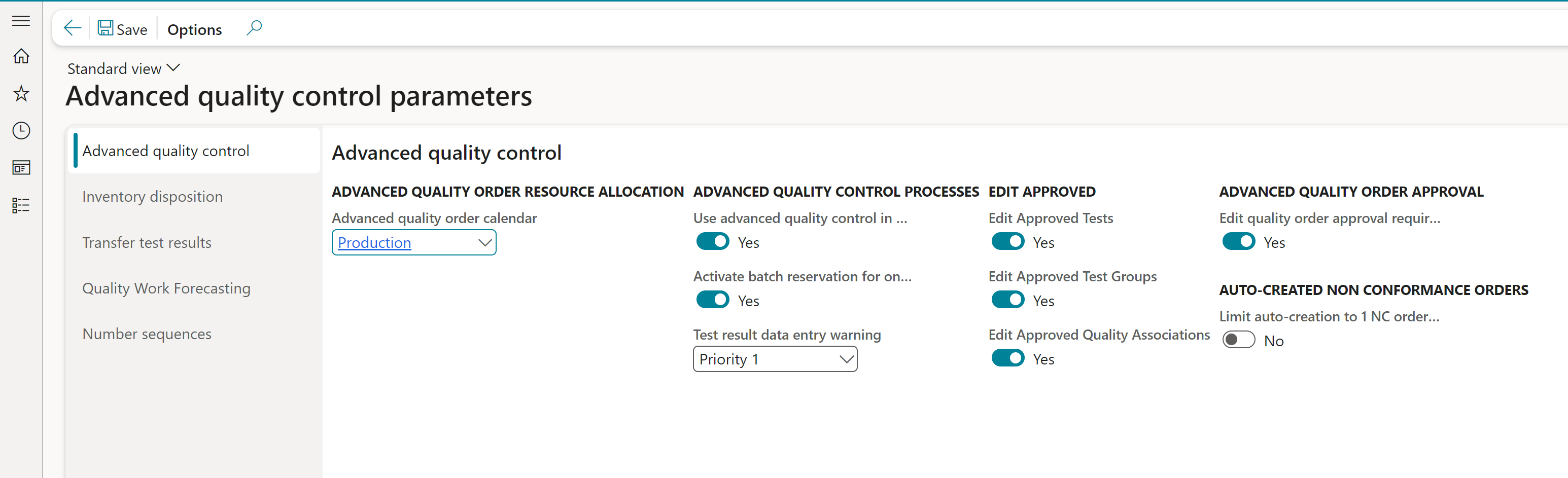Turn off Edit Approved Quality Associations toggle
The image size is (1568, 478).
click(x=1007, y=358)
